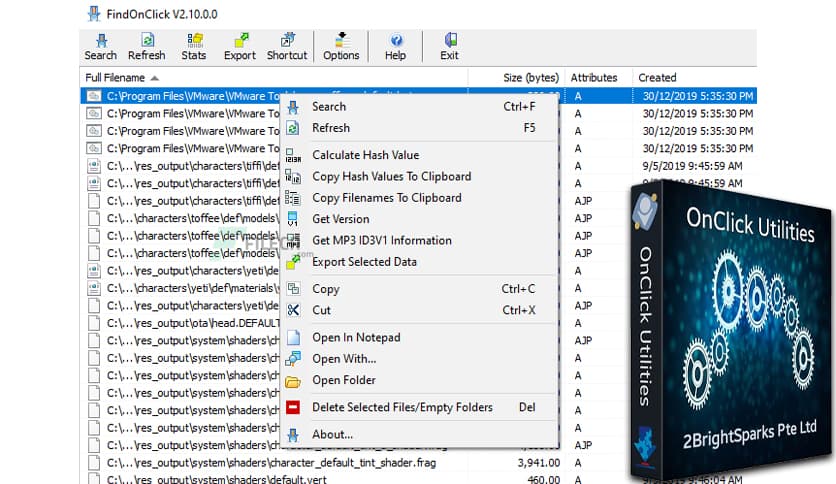Choose Get Version from the context menu
Viewport: 836px width, 484px height.
click(x=419, y=219)
